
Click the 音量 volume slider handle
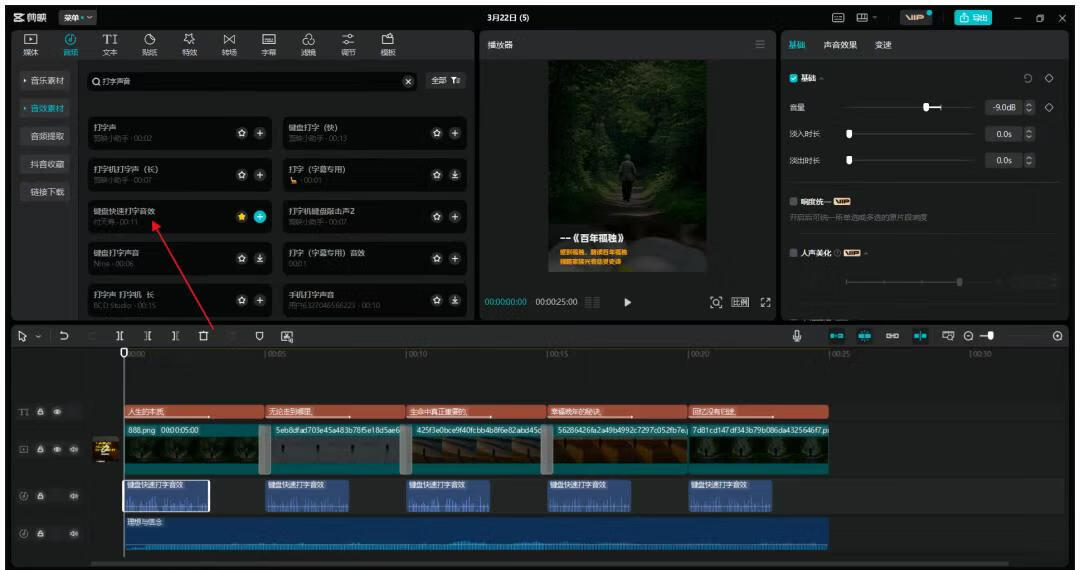pyautogui.click(x=927, y=107)
